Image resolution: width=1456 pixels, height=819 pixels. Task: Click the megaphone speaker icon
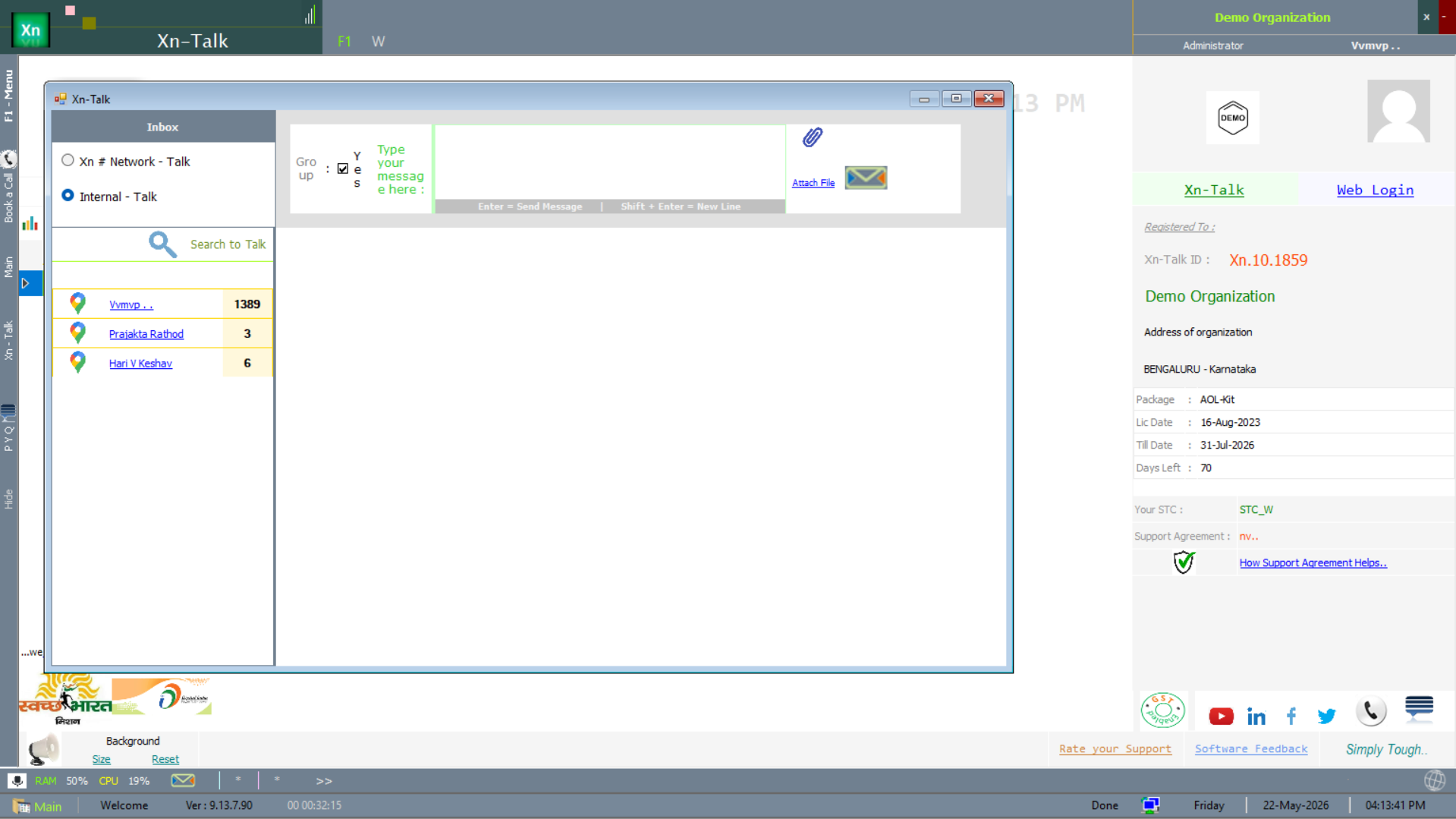point(43,750)
